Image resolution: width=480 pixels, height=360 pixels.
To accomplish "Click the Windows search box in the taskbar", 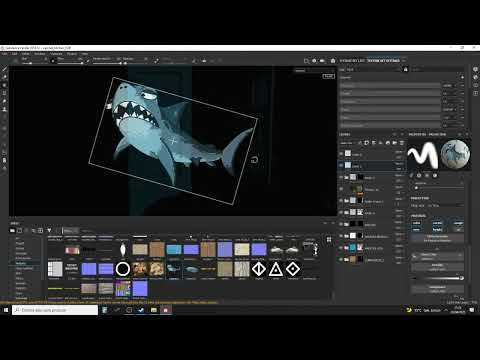I will pos(55,310).
